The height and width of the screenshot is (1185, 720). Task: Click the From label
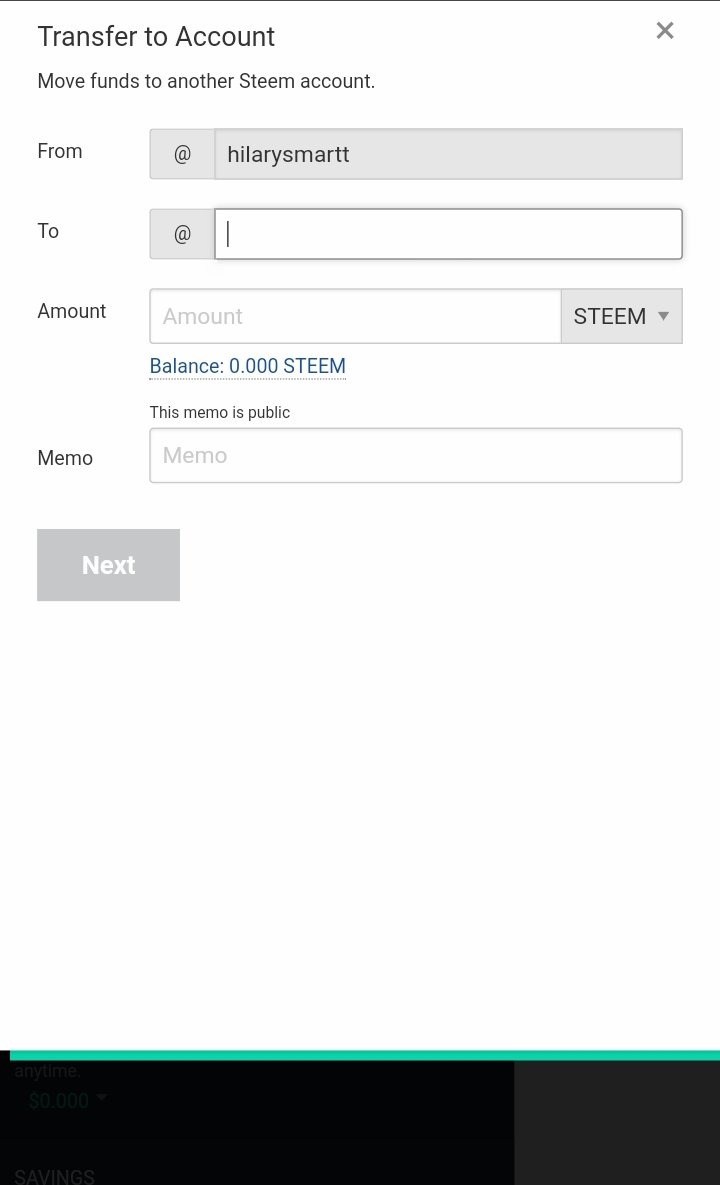[60, 151]
